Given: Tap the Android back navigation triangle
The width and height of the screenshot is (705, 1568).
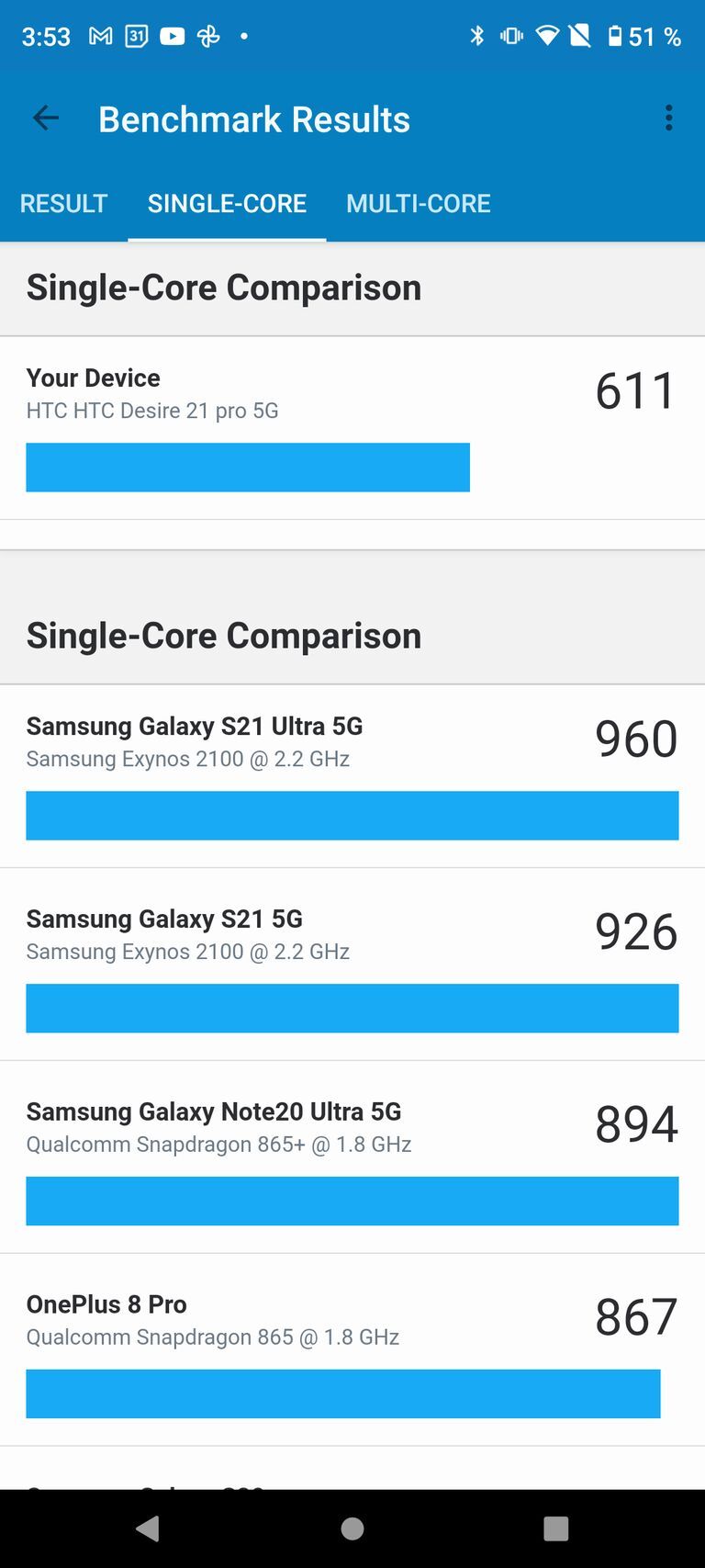Looking at the screenshot, I should point(149,1529).
